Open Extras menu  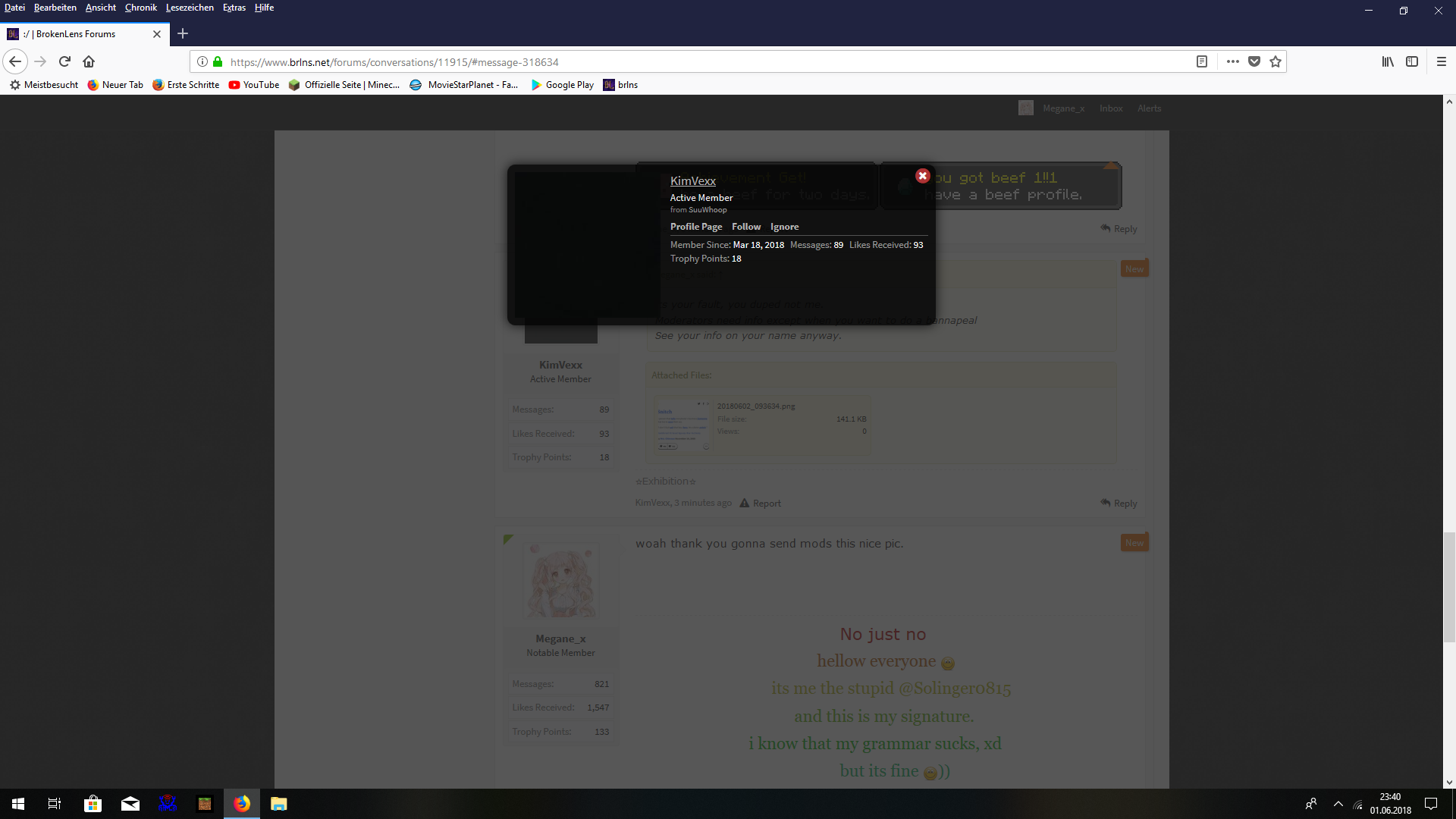tap(234, 8)
